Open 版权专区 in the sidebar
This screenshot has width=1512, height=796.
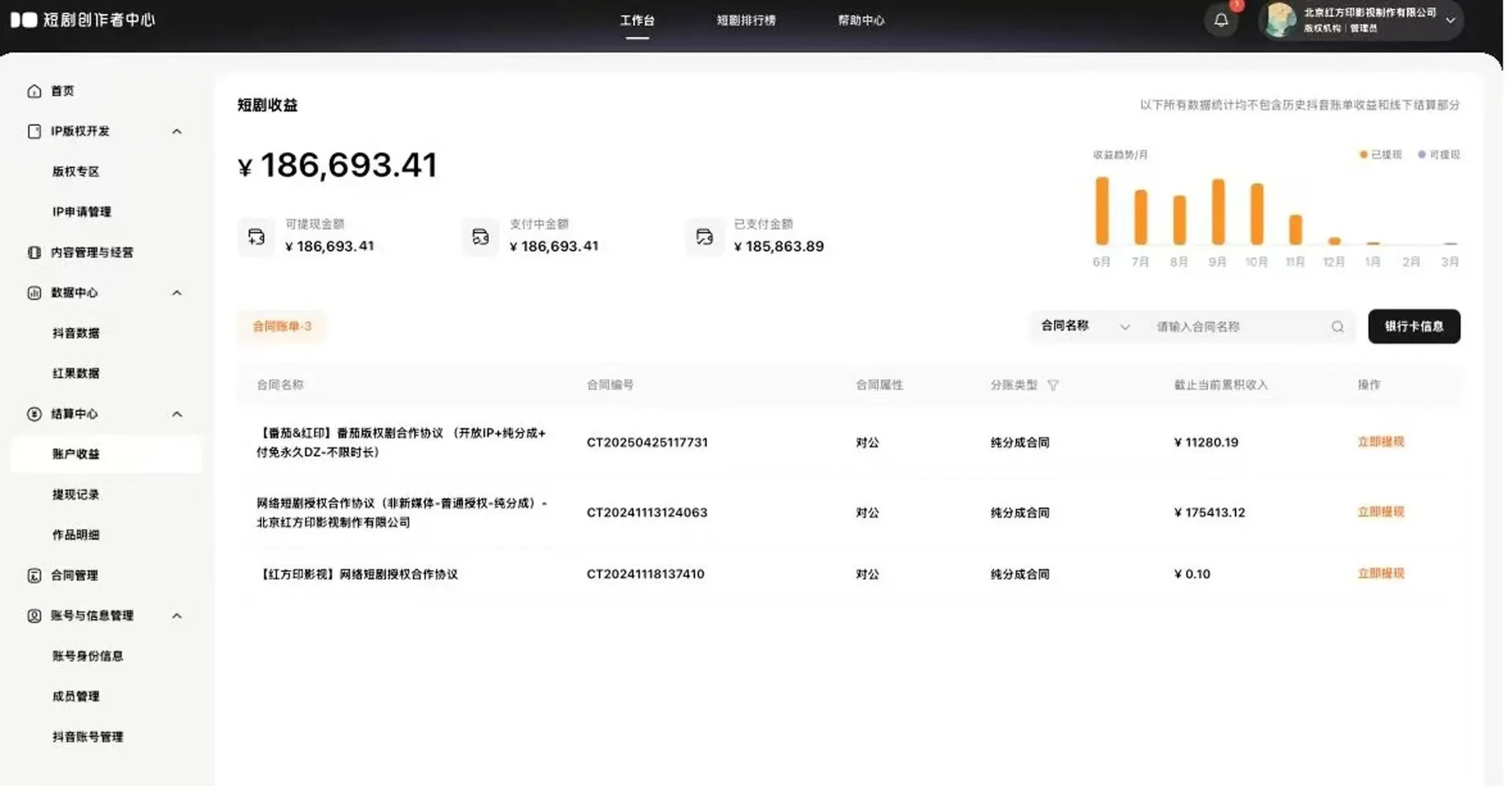click(x=76, y=172)
